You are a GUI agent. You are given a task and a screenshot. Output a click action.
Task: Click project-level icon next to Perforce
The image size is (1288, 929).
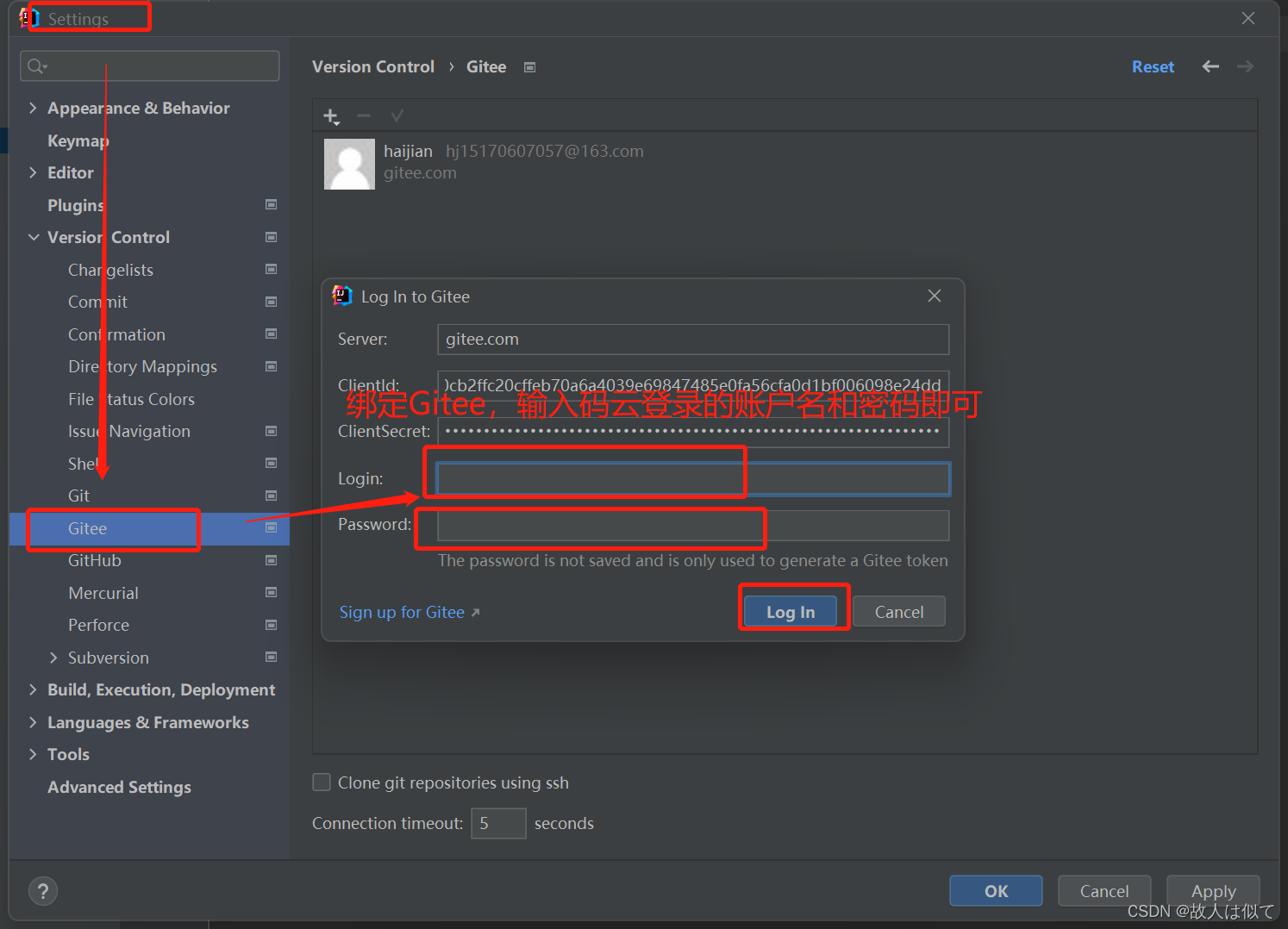[271, 625]
